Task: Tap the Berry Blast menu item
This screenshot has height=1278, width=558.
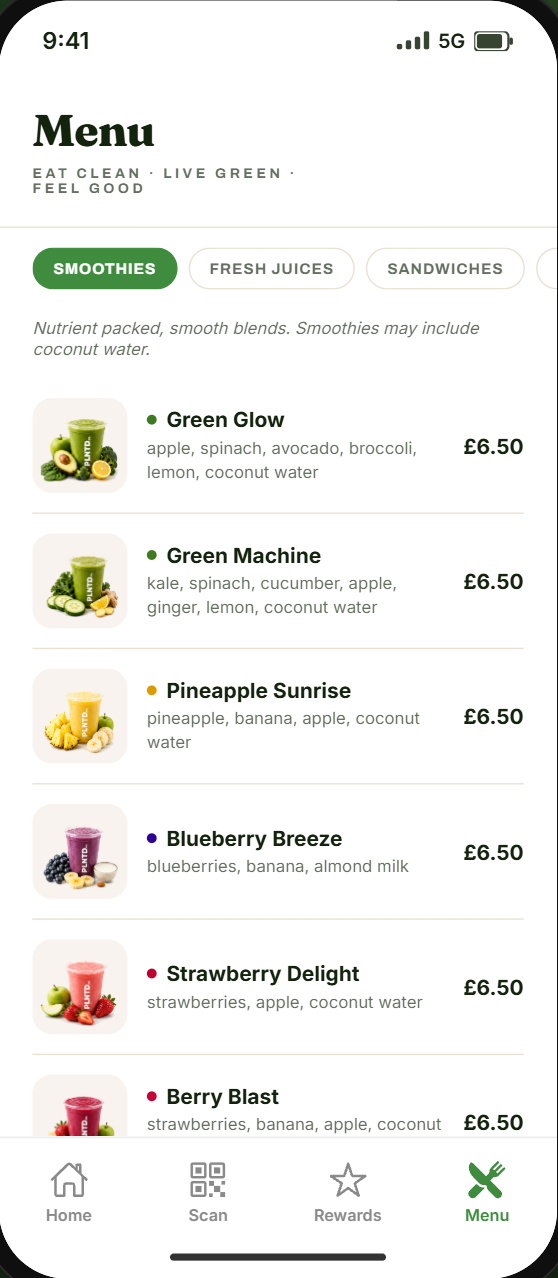Action: 278,1106
